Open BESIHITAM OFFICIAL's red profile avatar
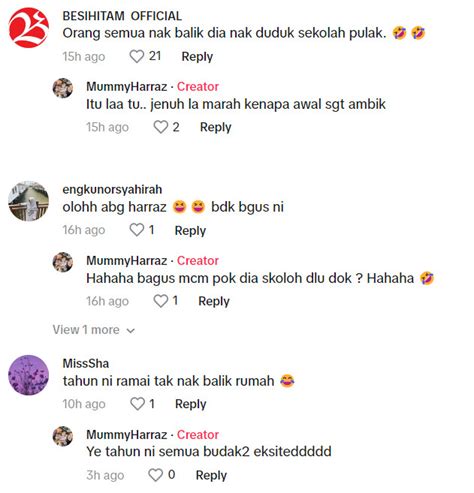 29,28
